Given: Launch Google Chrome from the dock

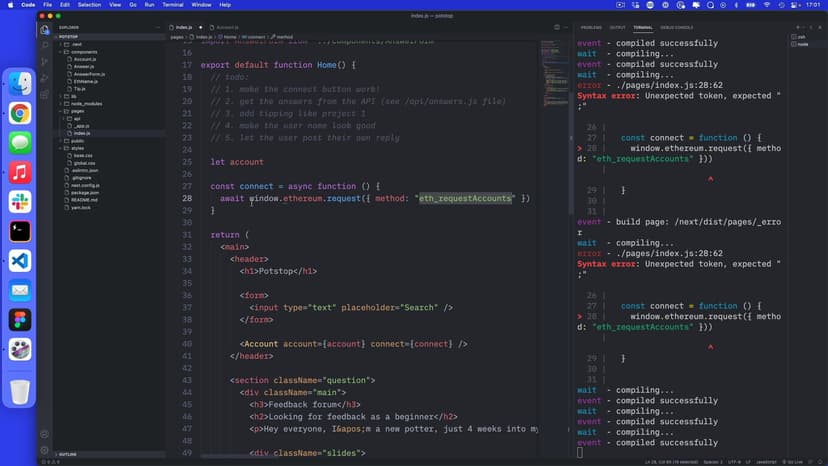Looking at the screenshot, I should 20,113.
